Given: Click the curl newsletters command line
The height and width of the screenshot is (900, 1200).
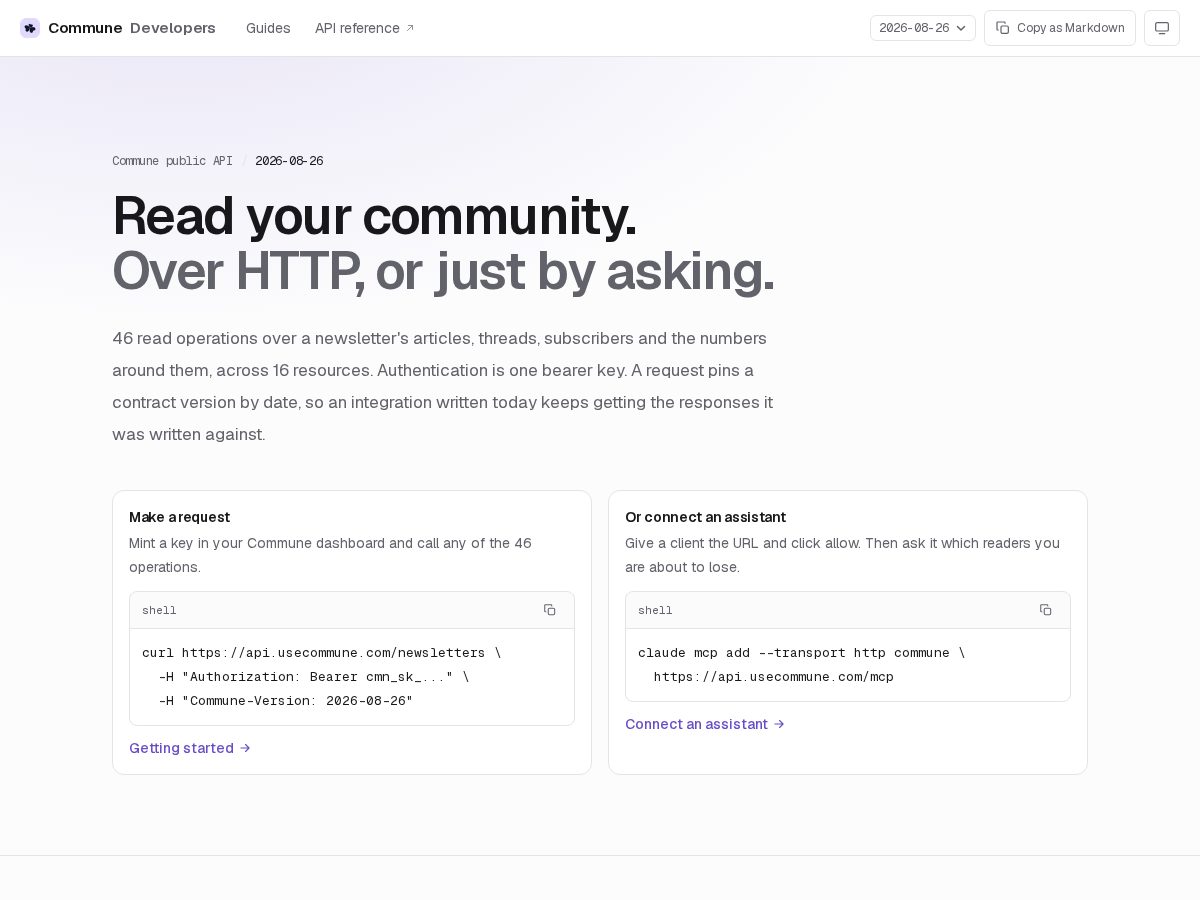Looking at the screenshot, I should click(x=322, y=653).
